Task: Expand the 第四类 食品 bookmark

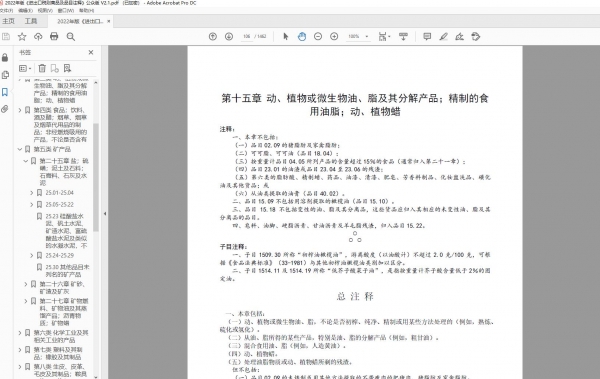Action: tap(20, 110)
